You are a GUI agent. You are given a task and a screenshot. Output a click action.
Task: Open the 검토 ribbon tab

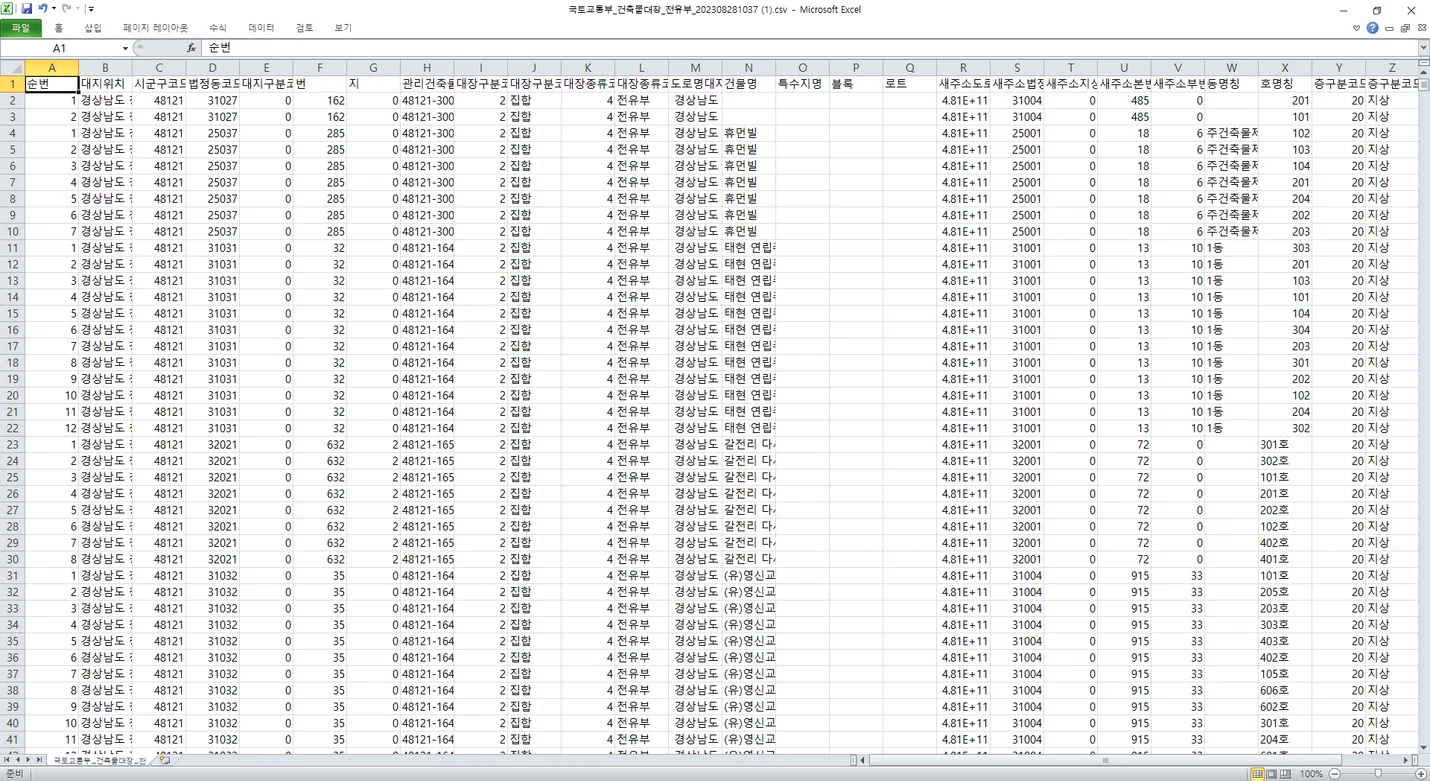305,28
